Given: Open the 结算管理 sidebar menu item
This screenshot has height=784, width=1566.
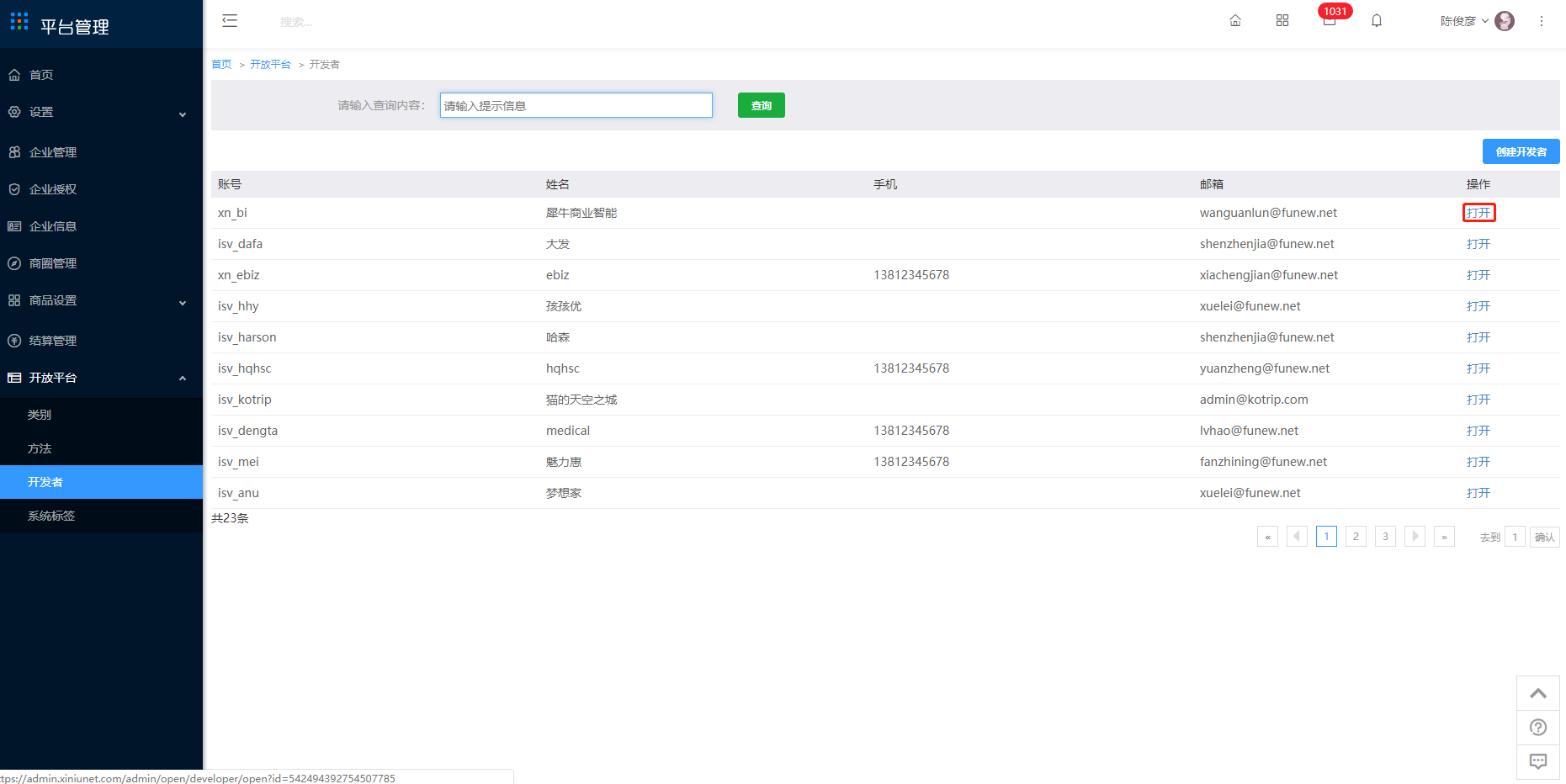Looking at the screenshot, I should point(101,341).
